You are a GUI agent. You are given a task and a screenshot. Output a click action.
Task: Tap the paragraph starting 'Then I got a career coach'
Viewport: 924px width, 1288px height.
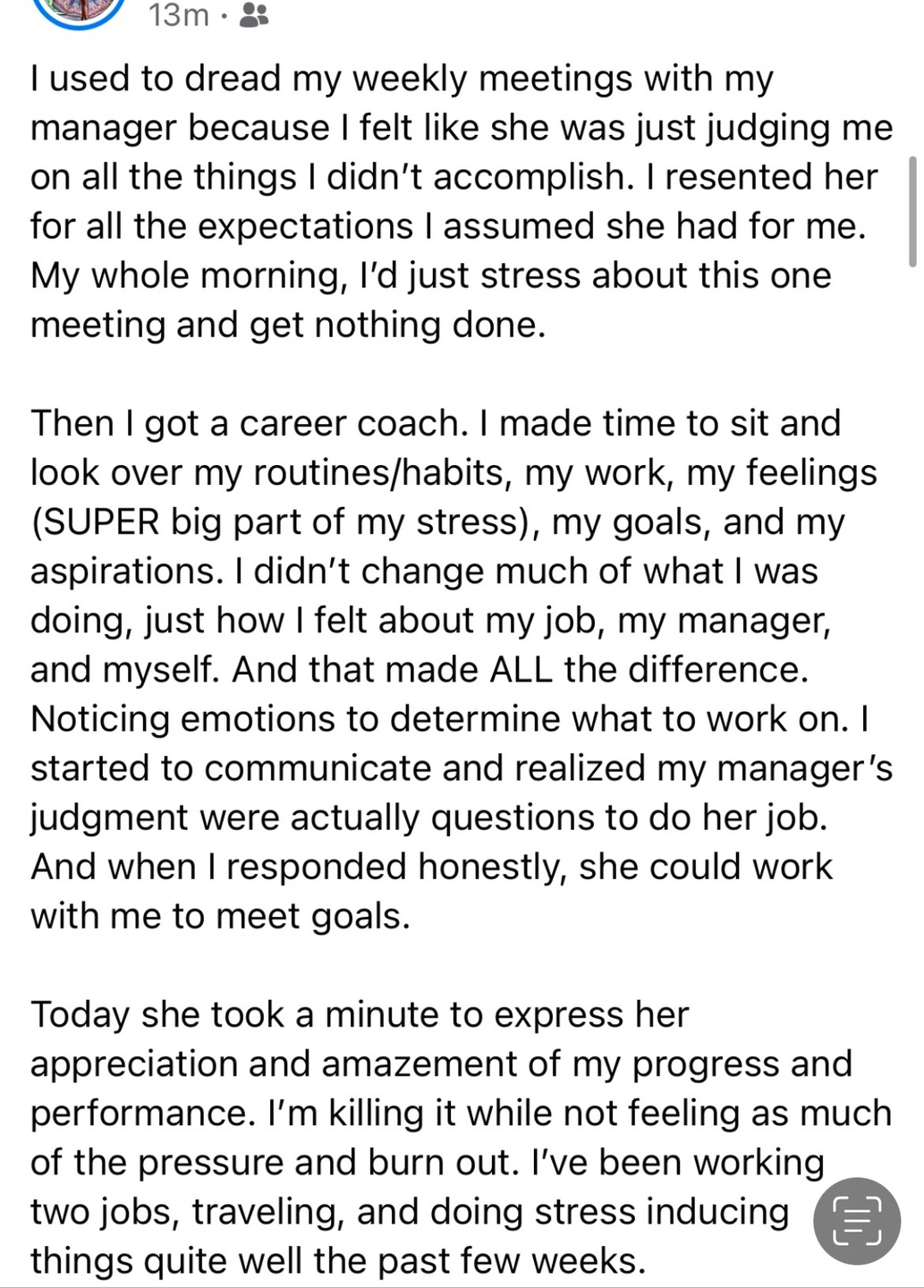[462, 669]
